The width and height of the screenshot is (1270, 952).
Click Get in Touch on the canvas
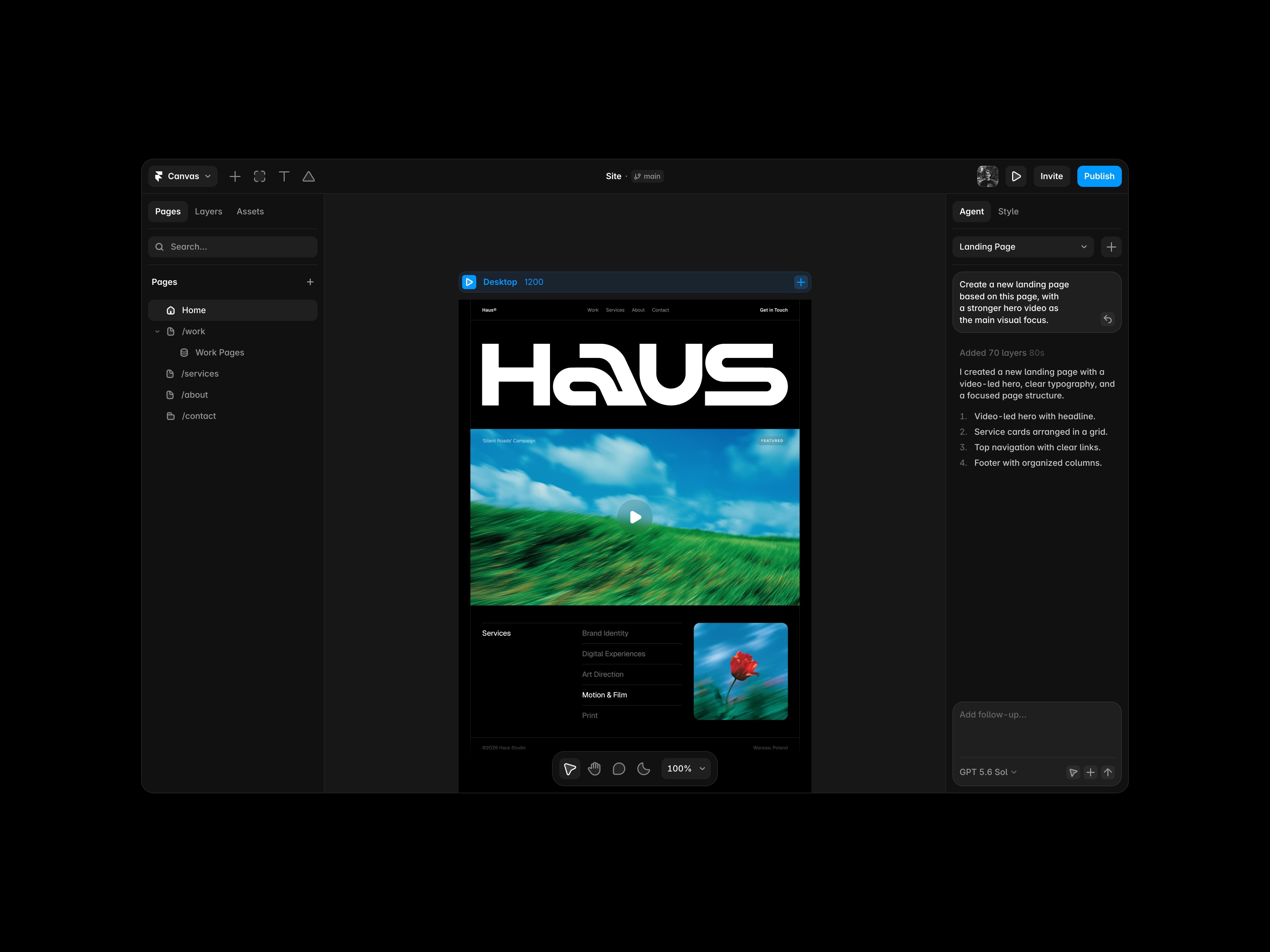[773, 310]
